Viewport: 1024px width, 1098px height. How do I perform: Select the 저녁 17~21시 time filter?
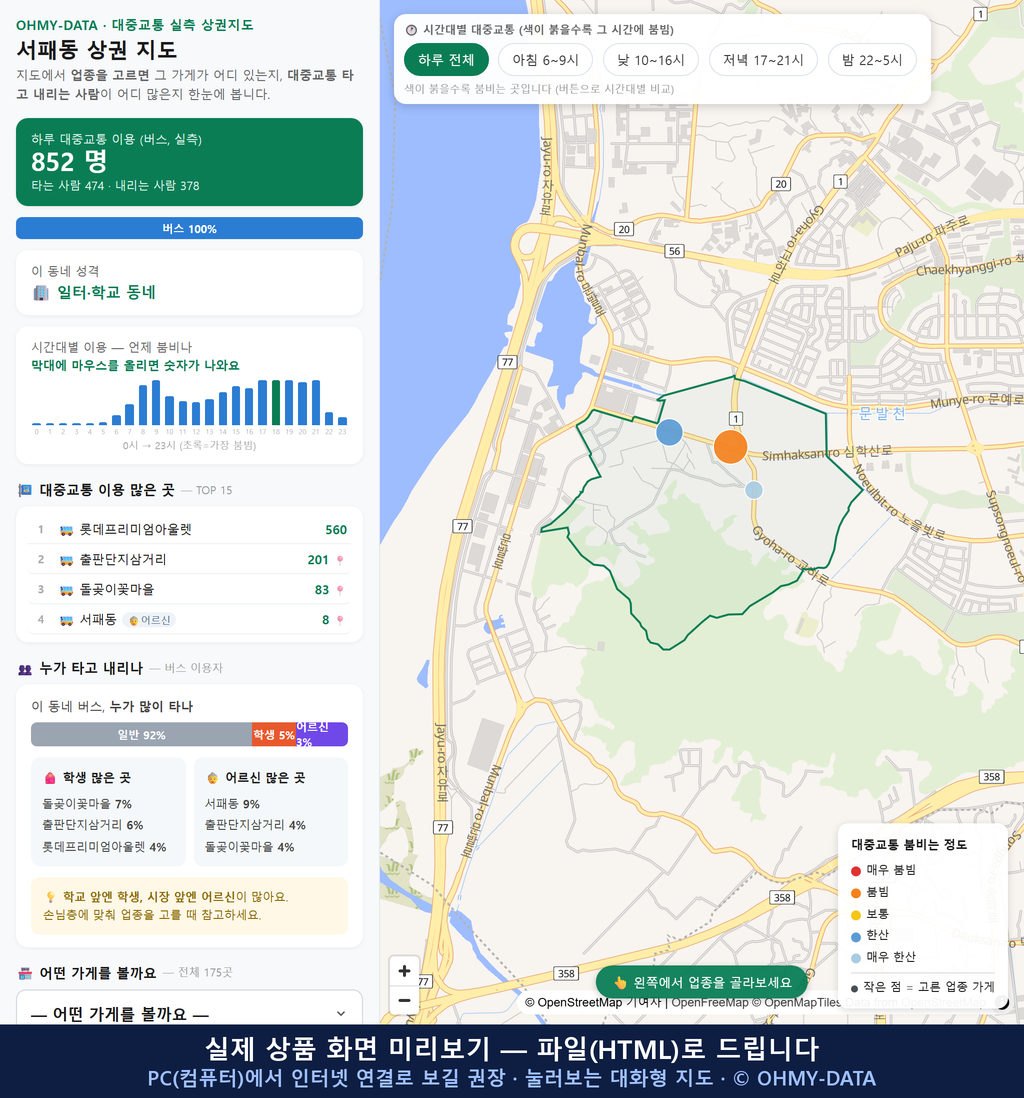[763, 60]
